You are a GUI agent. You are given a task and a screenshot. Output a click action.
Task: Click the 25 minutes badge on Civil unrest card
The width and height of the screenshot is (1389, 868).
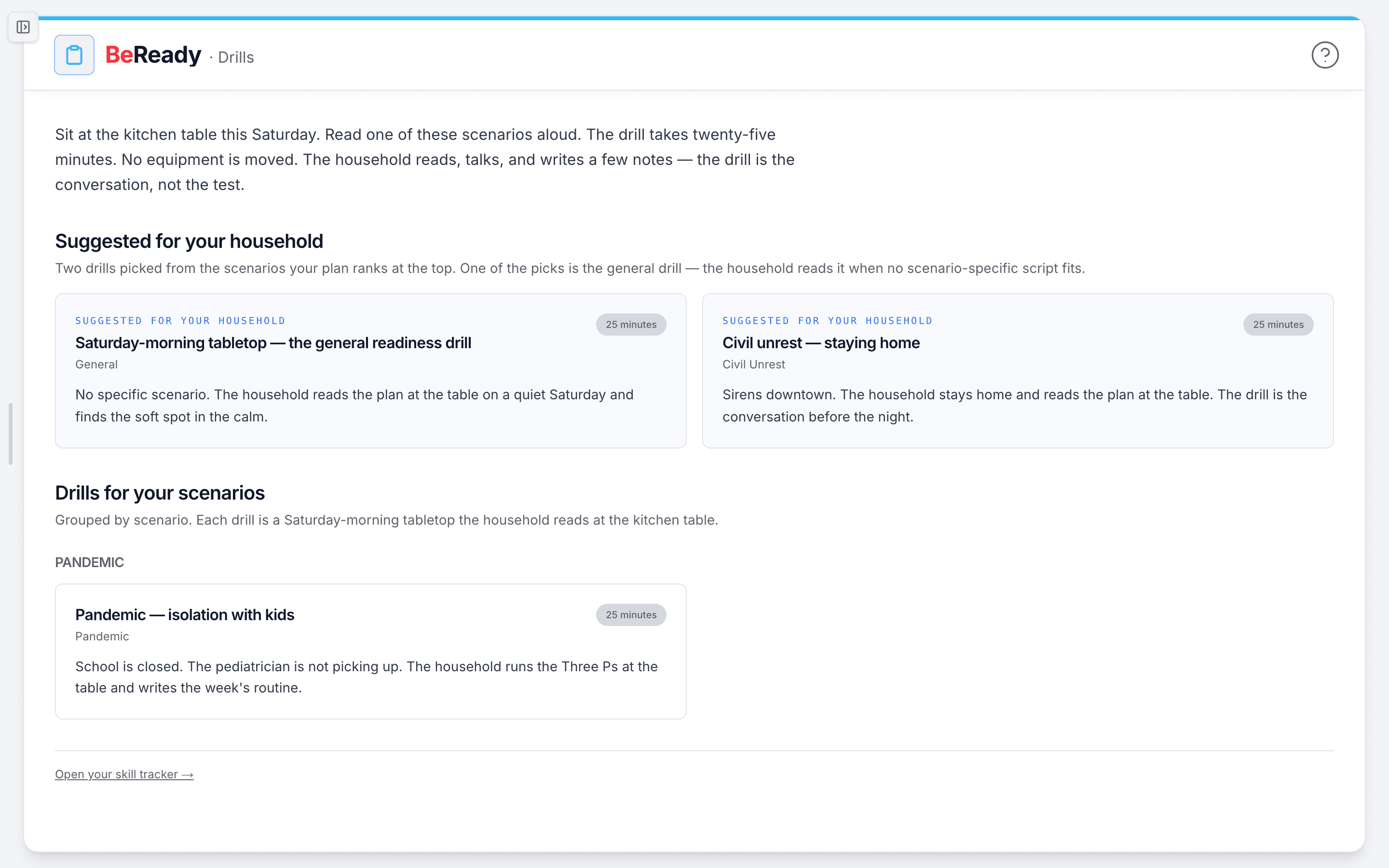point(1278,325)
